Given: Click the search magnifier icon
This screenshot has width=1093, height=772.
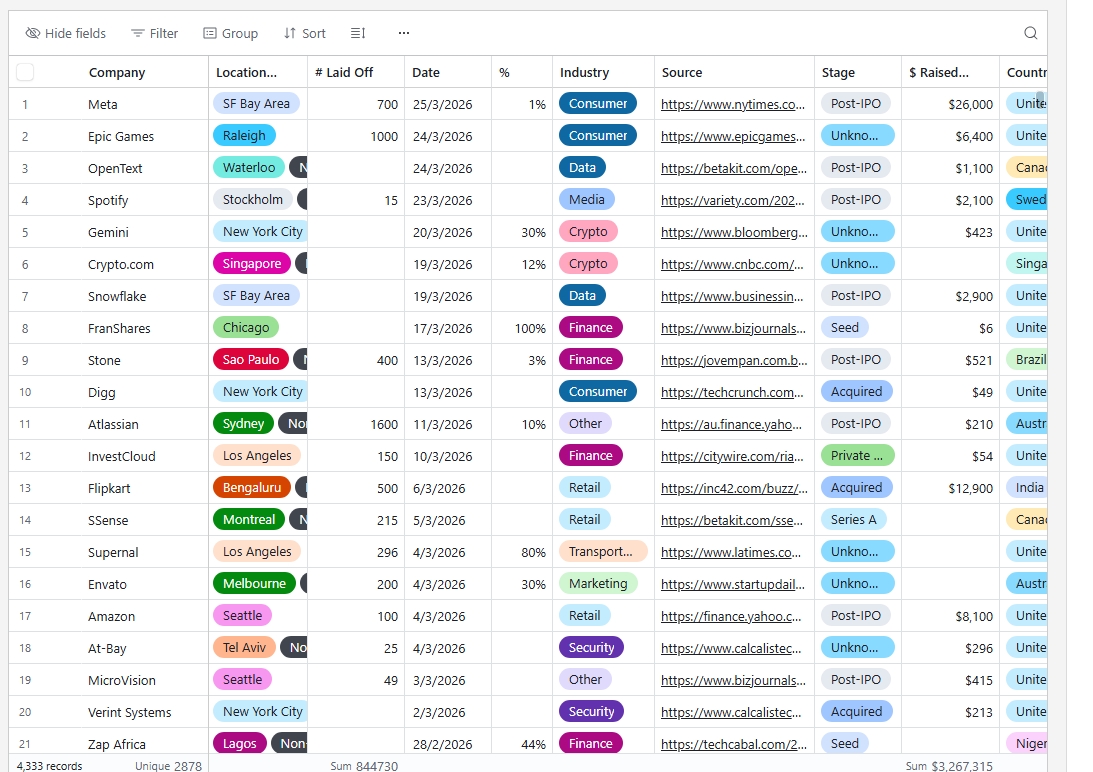Looking at the screenshot, I should pos(1030,33).
